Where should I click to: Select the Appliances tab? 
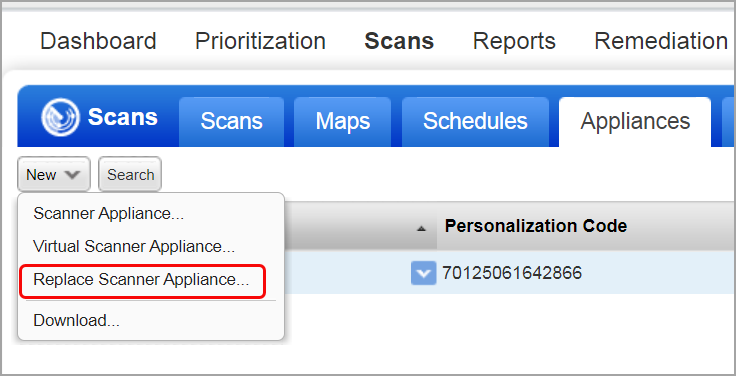point(635,122)
